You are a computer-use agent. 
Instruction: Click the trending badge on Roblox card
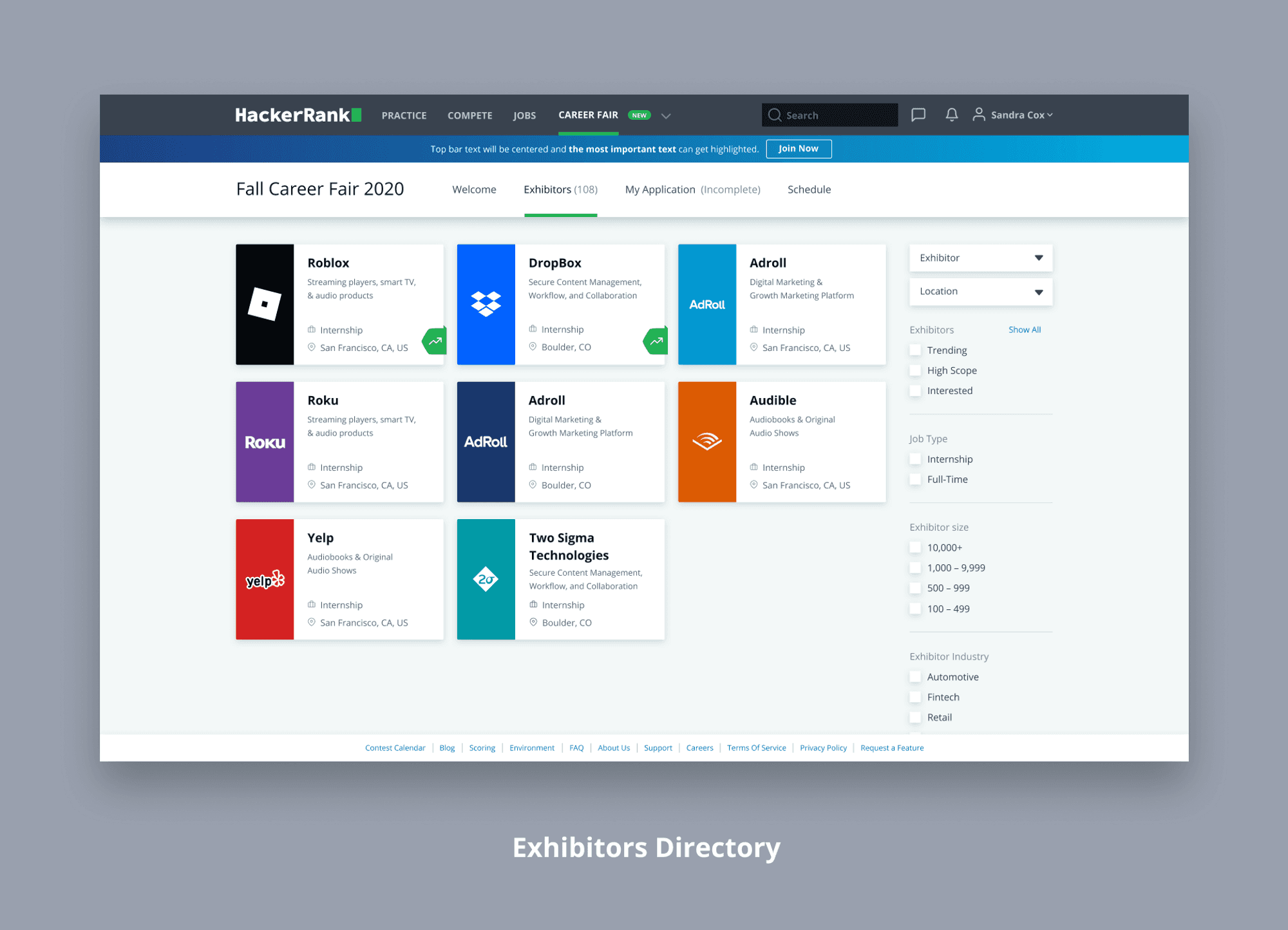[x=435, y=341]
